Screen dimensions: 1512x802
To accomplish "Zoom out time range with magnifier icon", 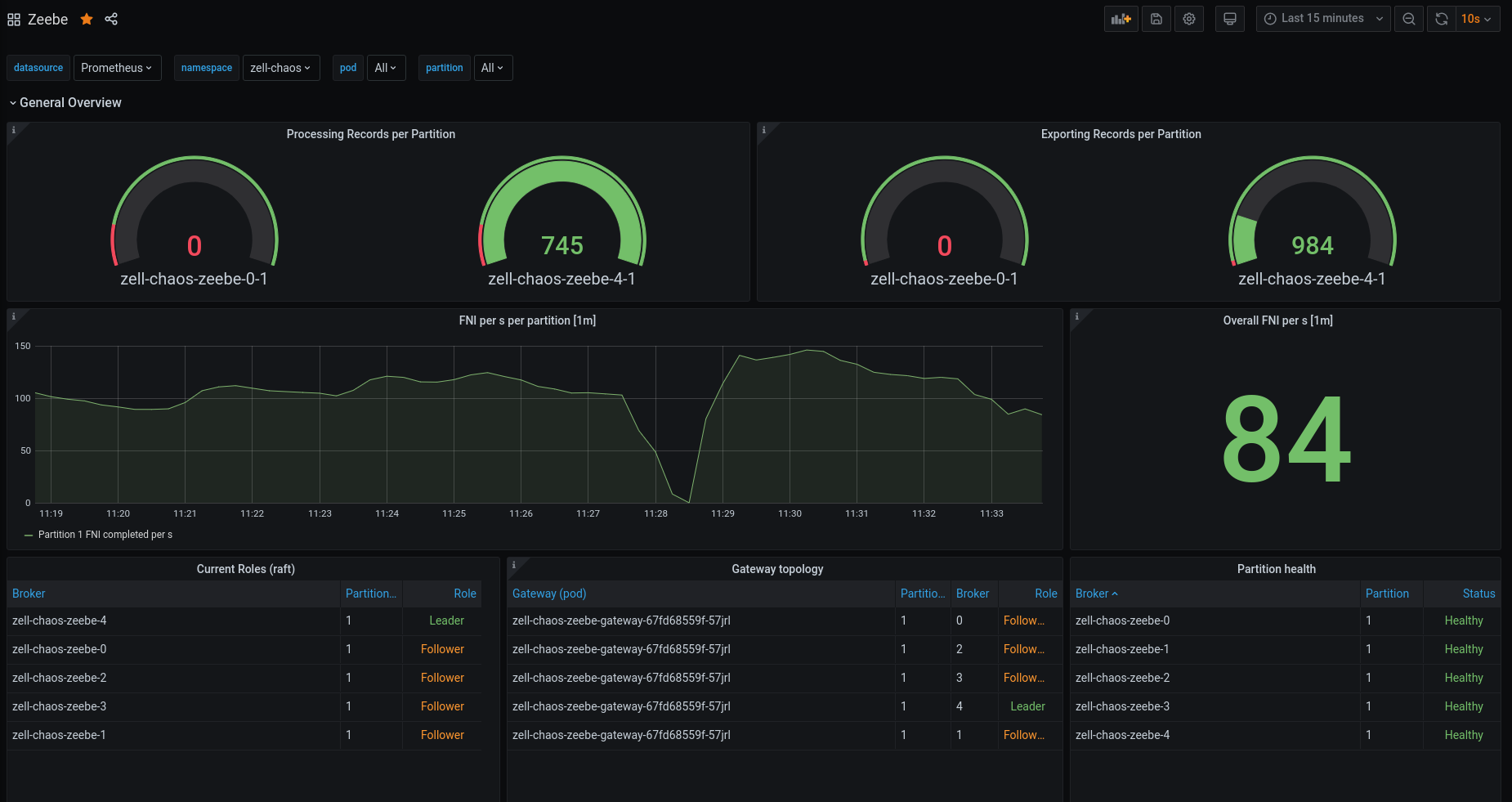I will [x=1409, y=19].
